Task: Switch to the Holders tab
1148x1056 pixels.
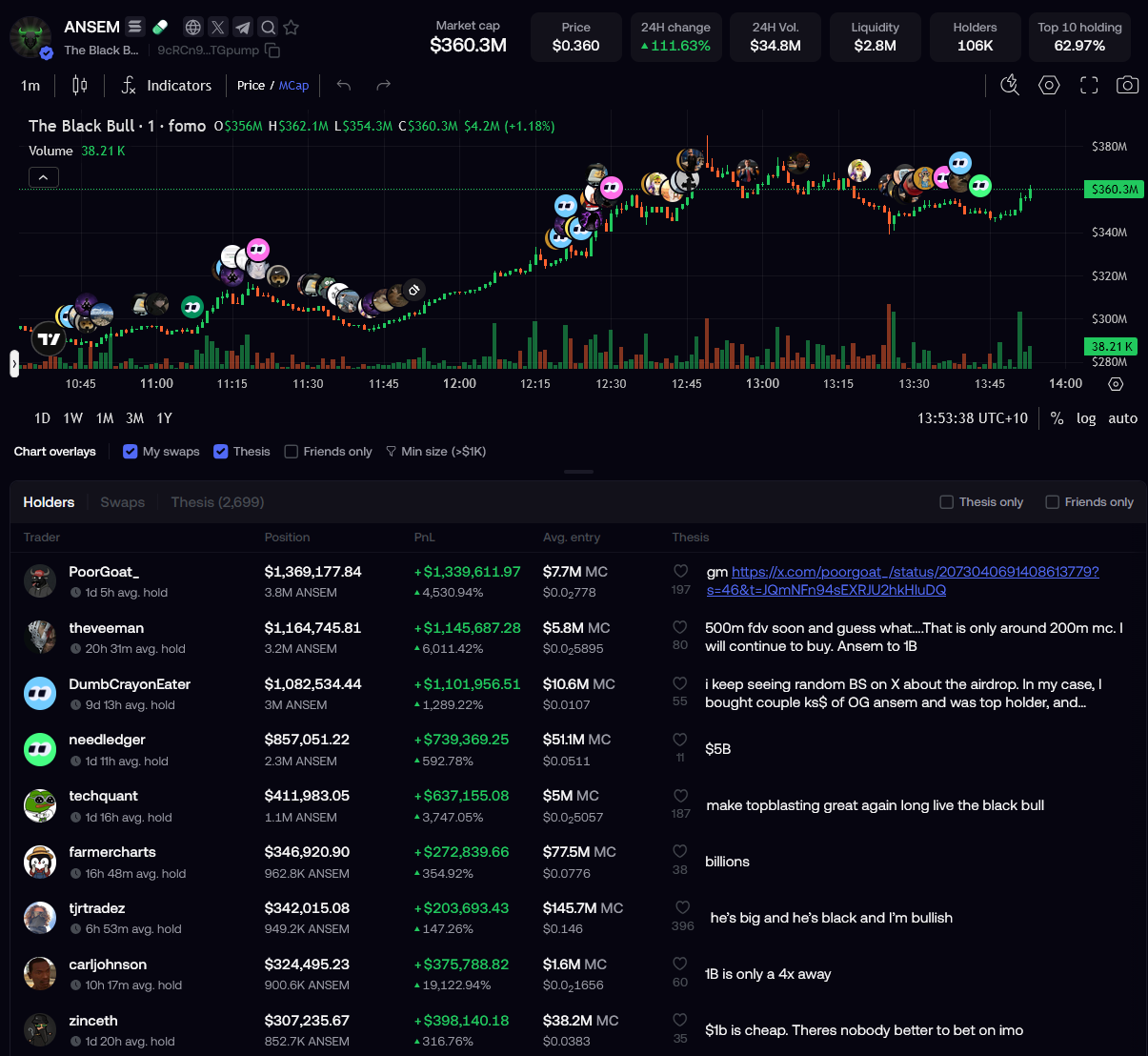Action: (49, 502)
